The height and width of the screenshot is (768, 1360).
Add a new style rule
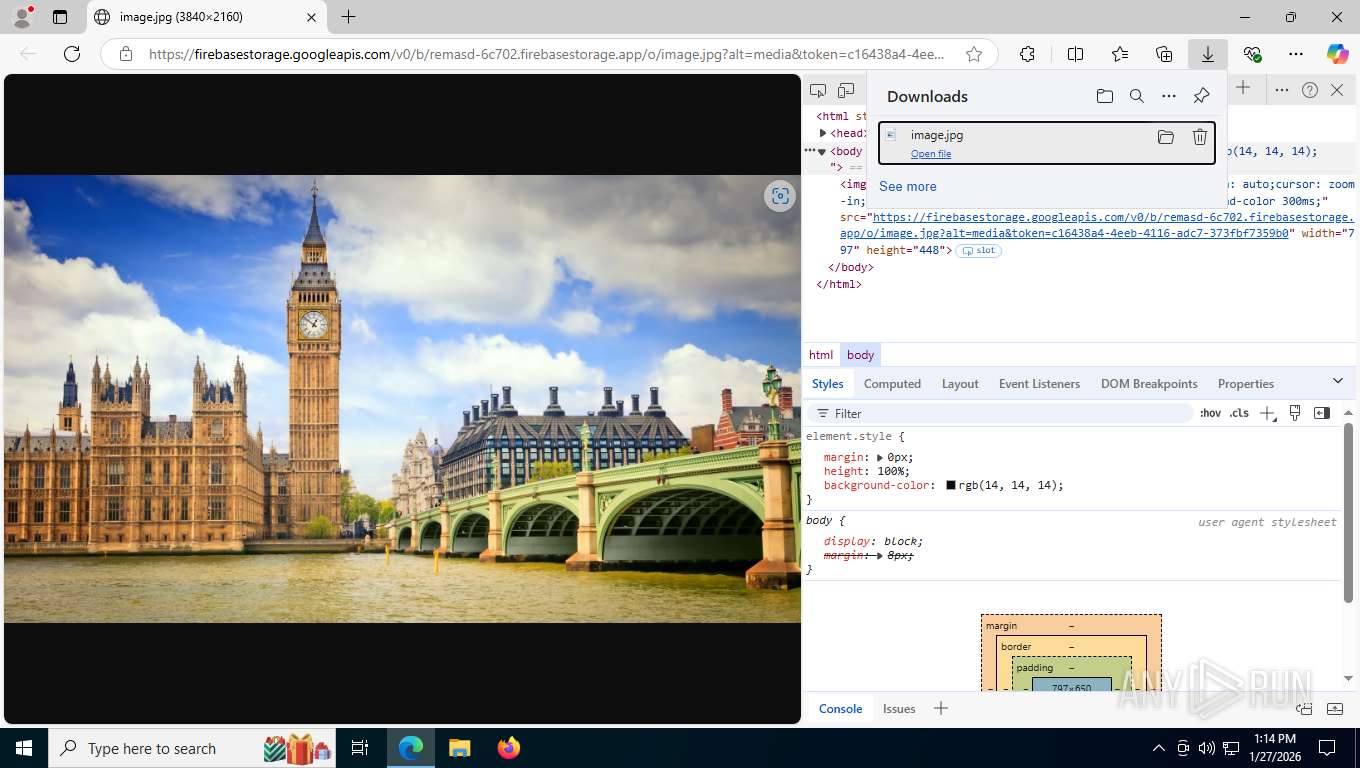[1268, 413]
